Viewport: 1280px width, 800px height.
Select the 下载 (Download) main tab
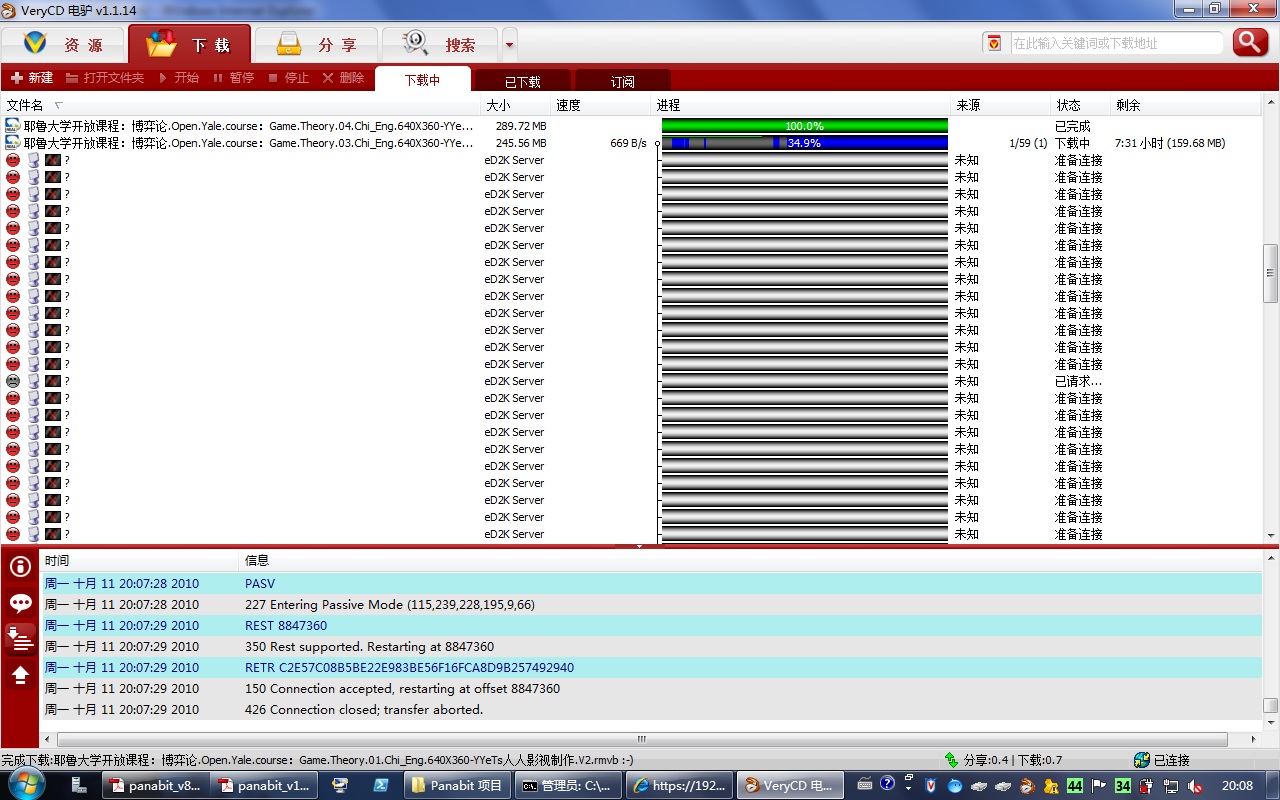pos(188,45)
